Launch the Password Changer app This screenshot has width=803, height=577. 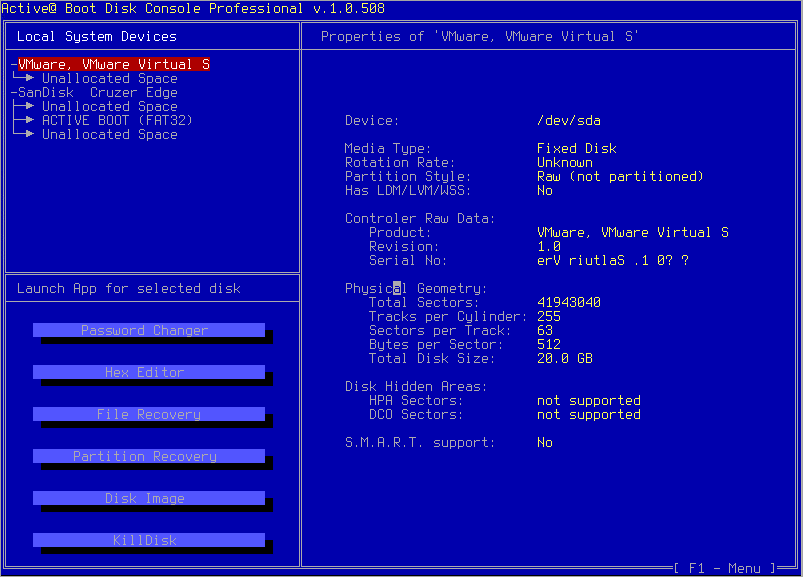[x=149, y=330]
